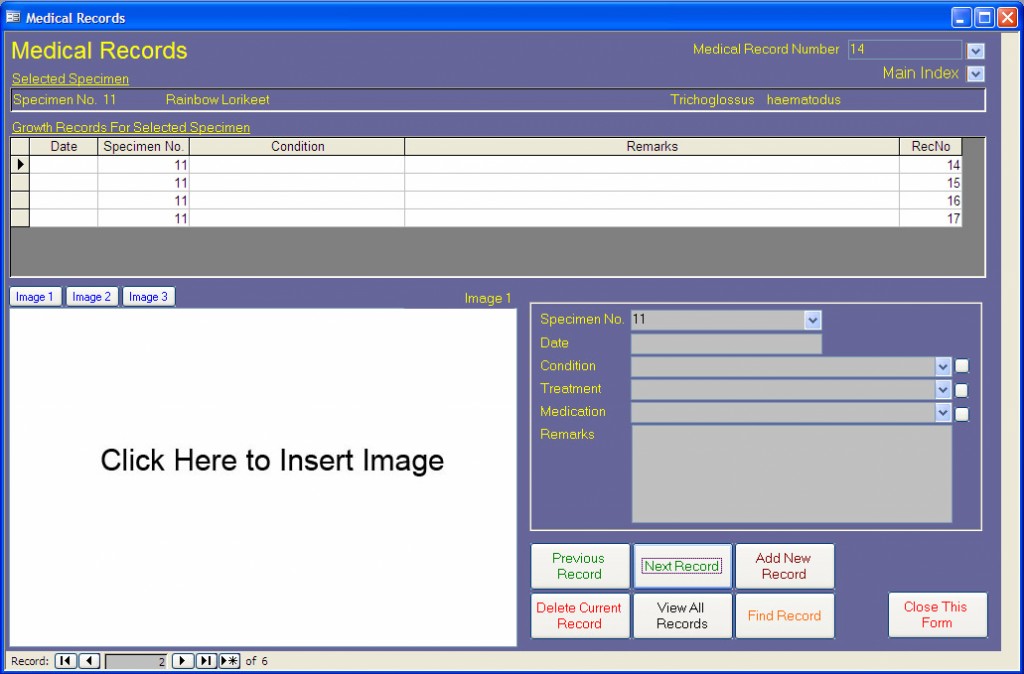Click the RecNo column header

click(x=931, y=146)
